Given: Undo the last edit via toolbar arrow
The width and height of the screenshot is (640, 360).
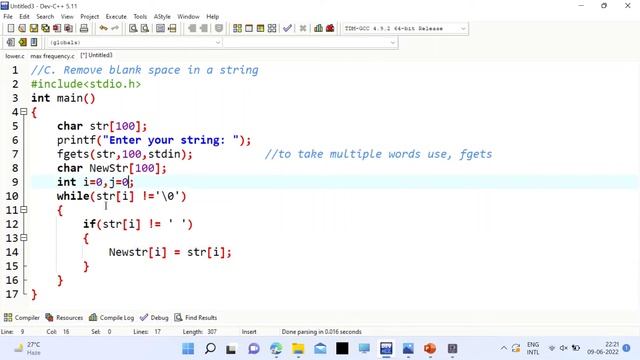Looking at the screenshot, I should coord(103,28).
